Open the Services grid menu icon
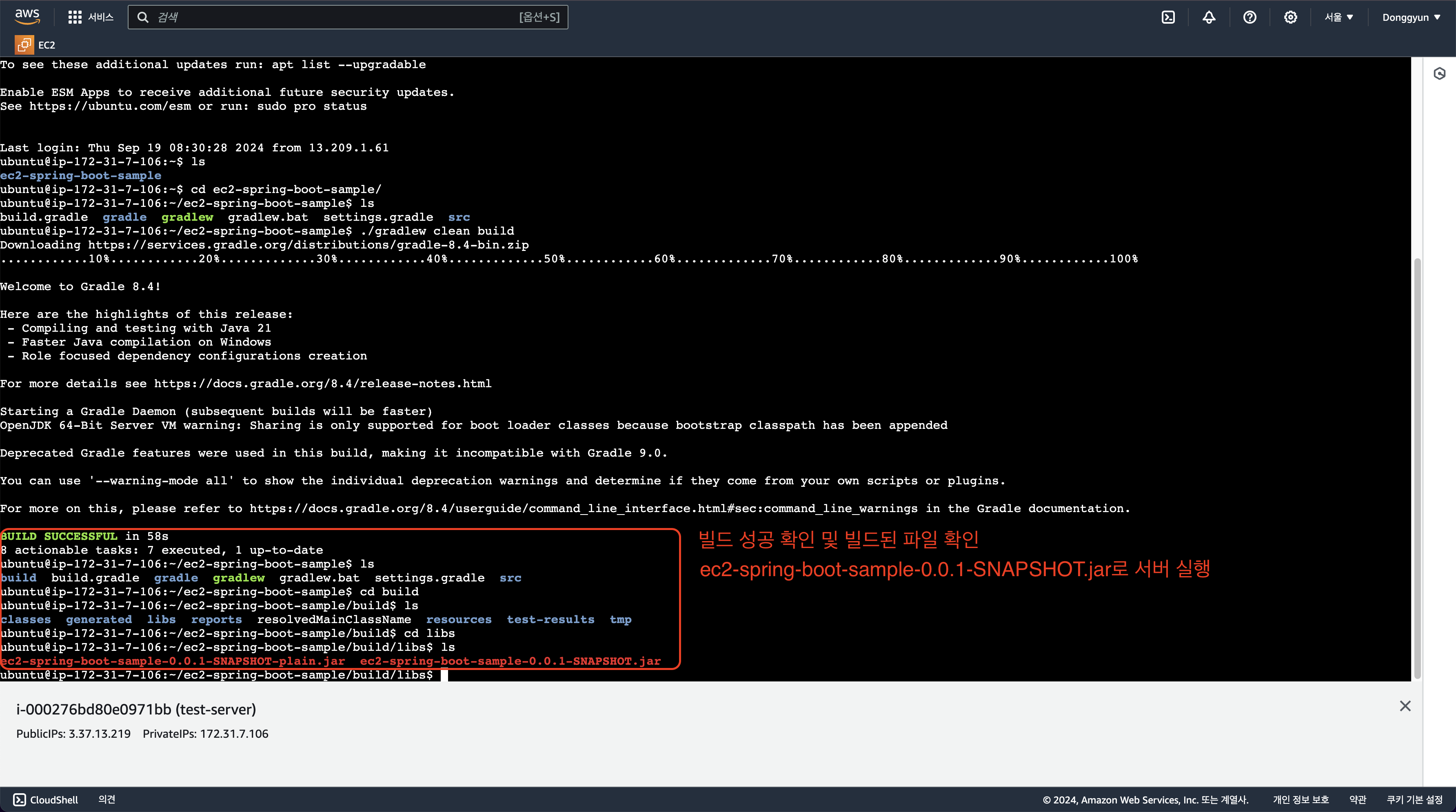 pos(75,18)
